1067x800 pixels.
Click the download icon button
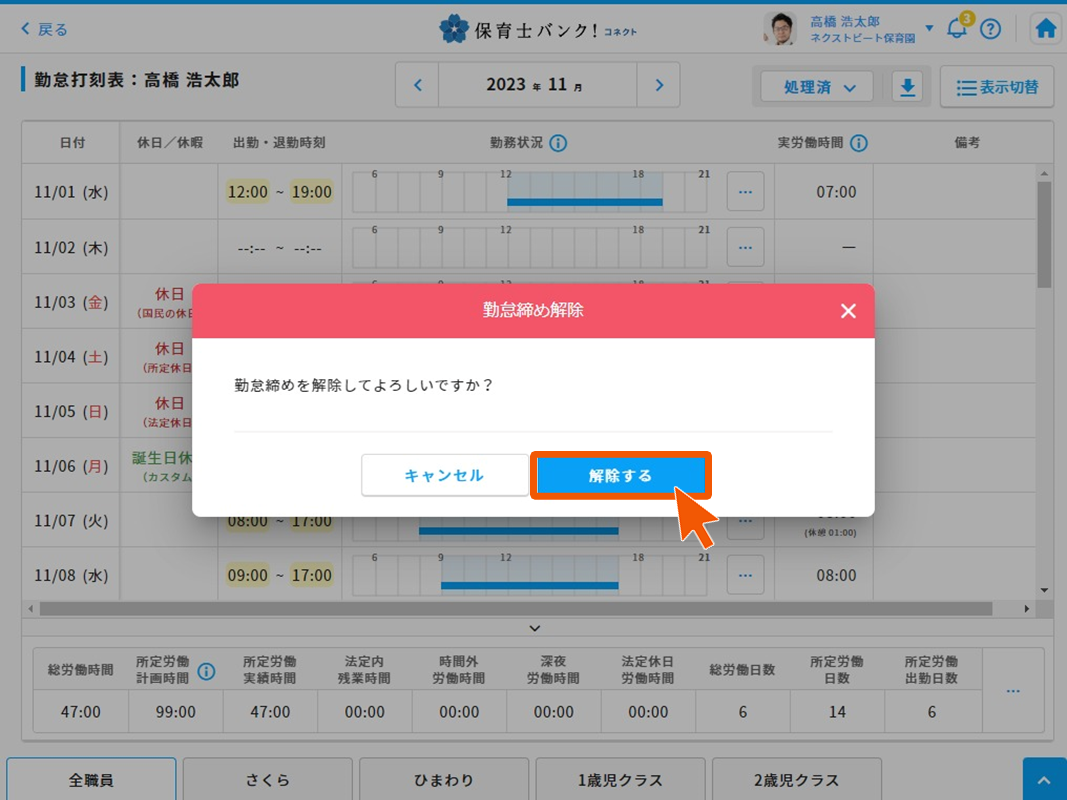[907, 88]
